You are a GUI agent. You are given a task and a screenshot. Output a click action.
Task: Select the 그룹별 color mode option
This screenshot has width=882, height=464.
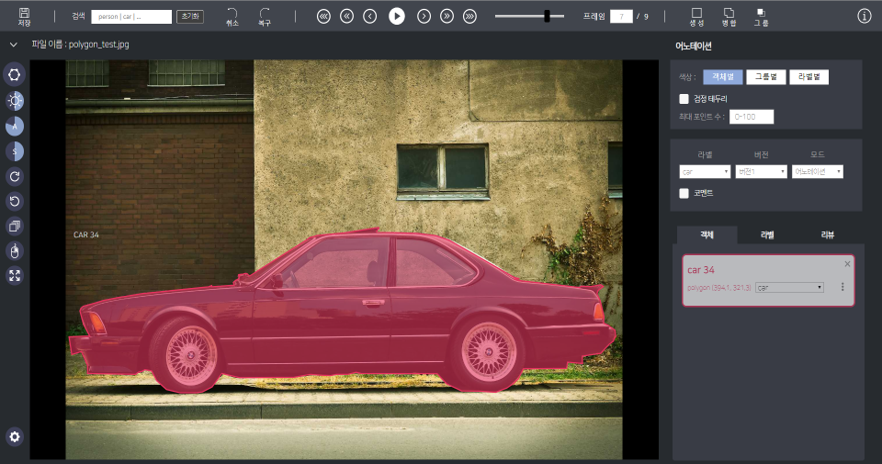(x=765, y=77)
